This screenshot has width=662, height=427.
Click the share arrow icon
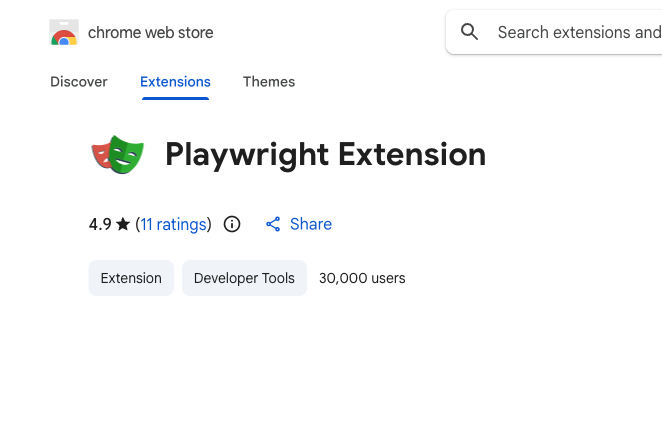click(273, 224)
